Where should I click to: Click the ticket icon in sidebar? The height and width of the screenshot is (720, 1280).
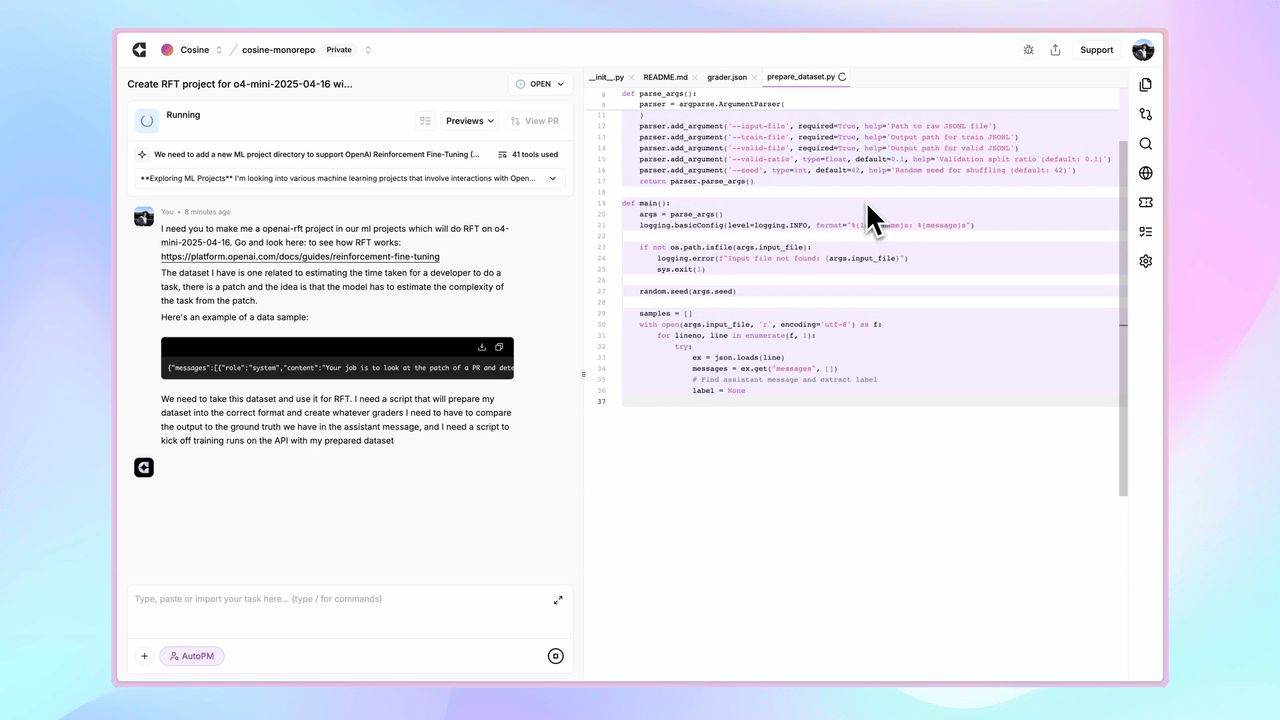[1145, 202]
